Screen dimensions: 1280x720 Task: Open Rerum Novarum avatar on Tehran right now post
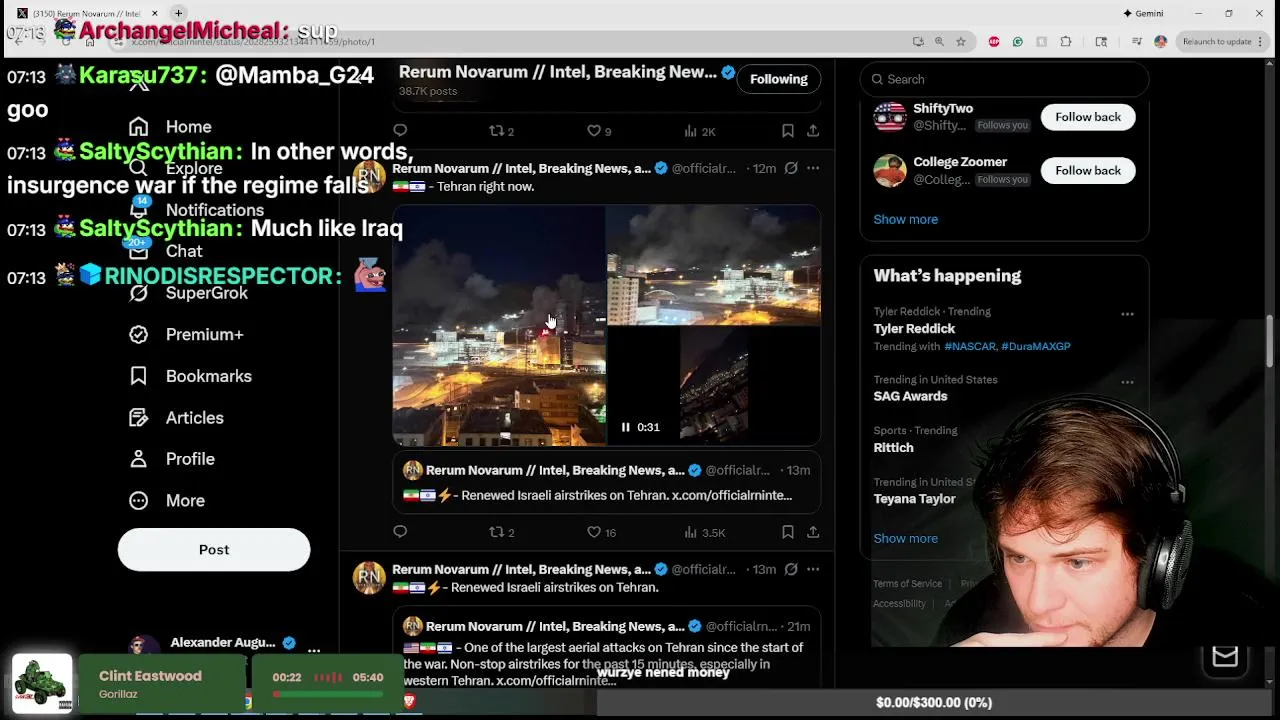369,177
